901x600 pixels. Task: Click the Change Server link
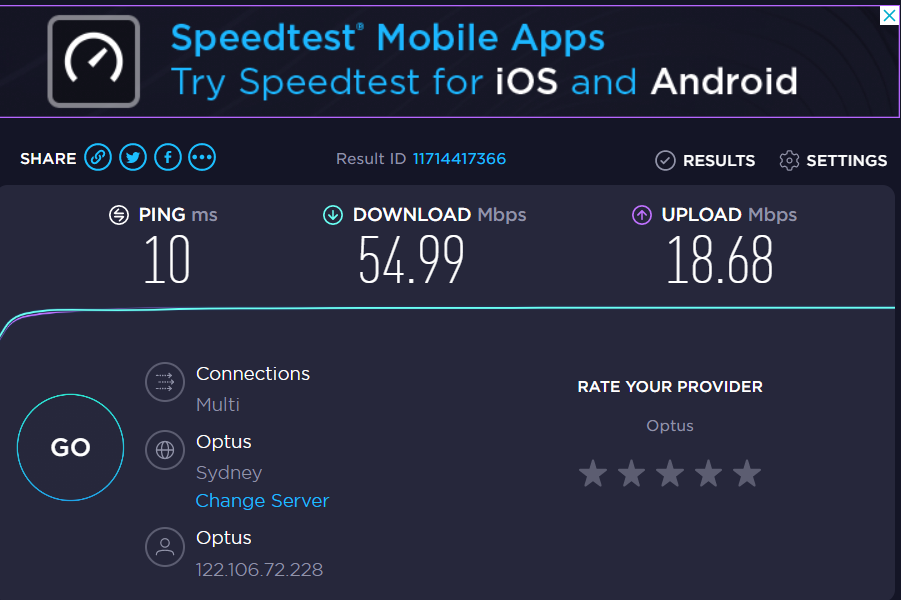point(262,501)
